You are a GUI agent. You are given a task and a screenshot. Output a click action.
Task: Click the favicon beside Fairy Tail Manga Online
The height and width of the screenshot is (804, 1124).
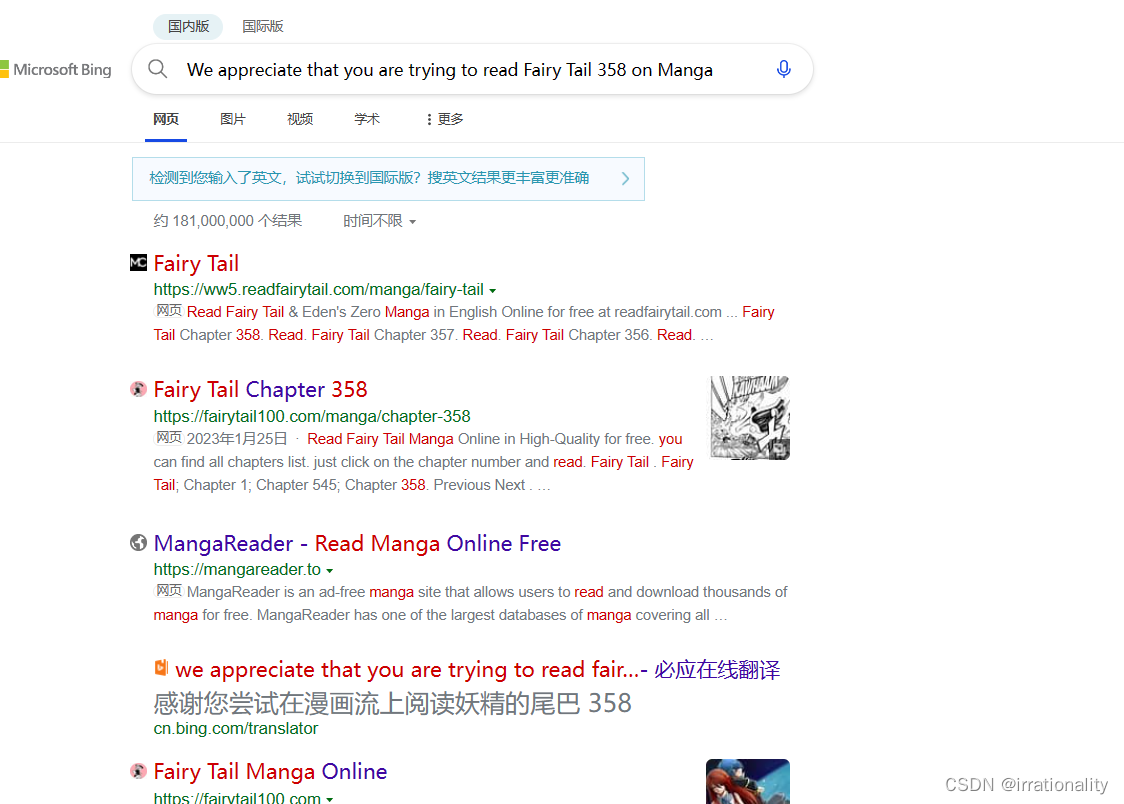pyautogui.click(x=138, y=771)
